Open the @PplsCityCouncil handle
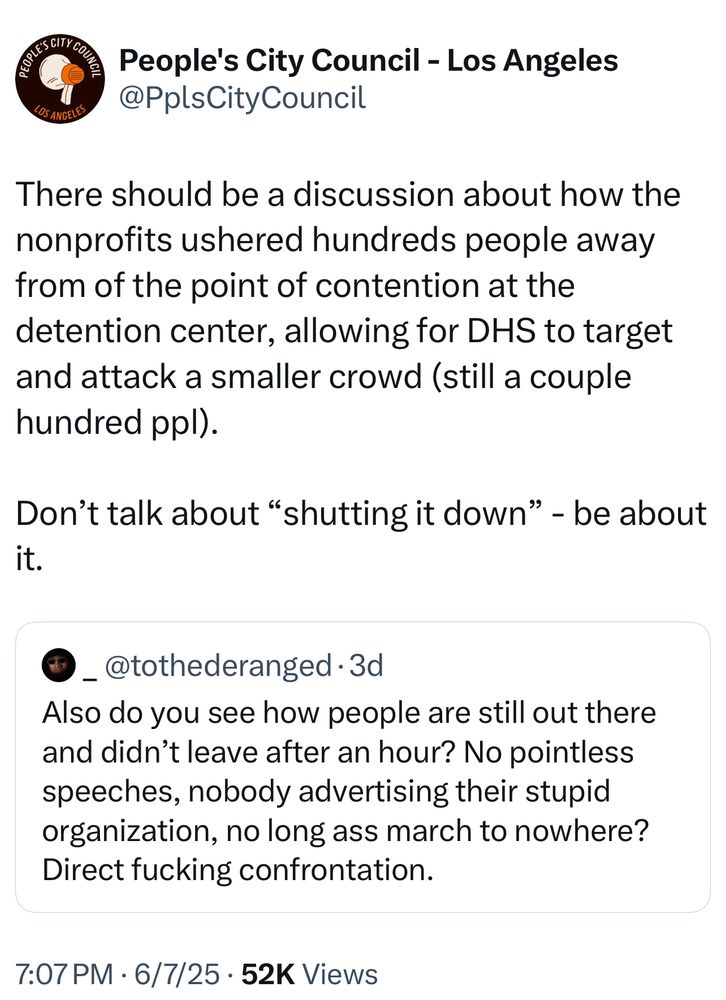Viewport: 726px width, 1000px height. [242, 98]
